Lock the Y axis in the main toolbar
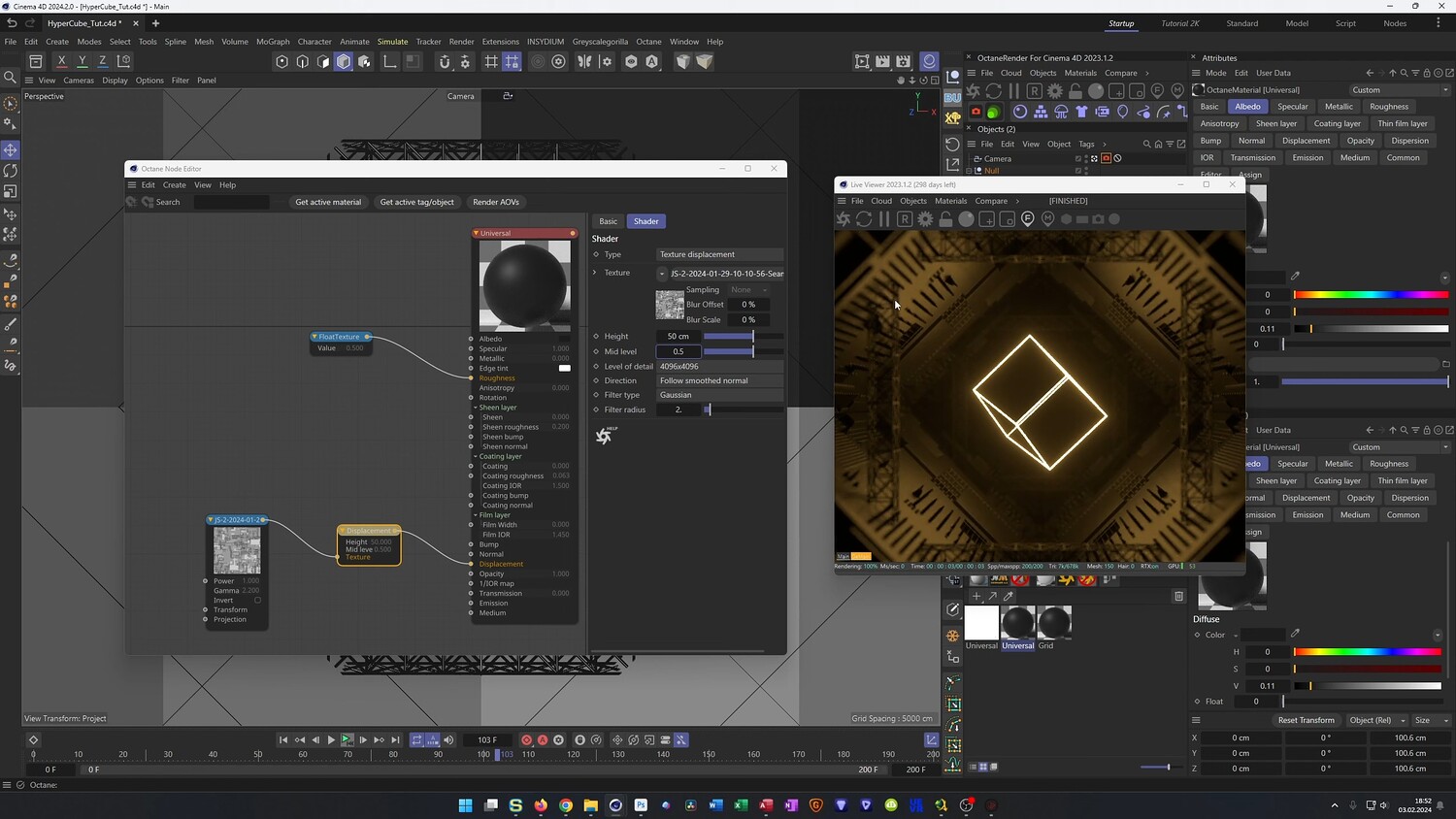The height and width of the screenshot is (819, 1456). click(82, 61)
